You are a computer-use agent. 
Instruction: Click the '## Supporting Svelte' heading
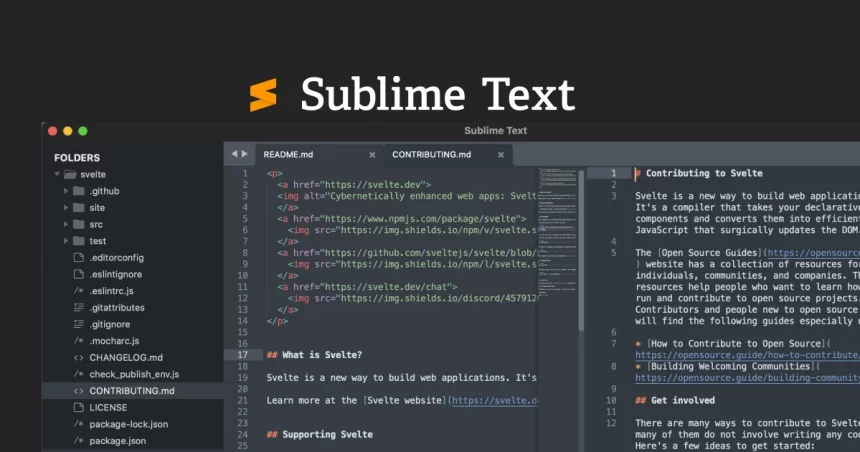pos(319,434)
